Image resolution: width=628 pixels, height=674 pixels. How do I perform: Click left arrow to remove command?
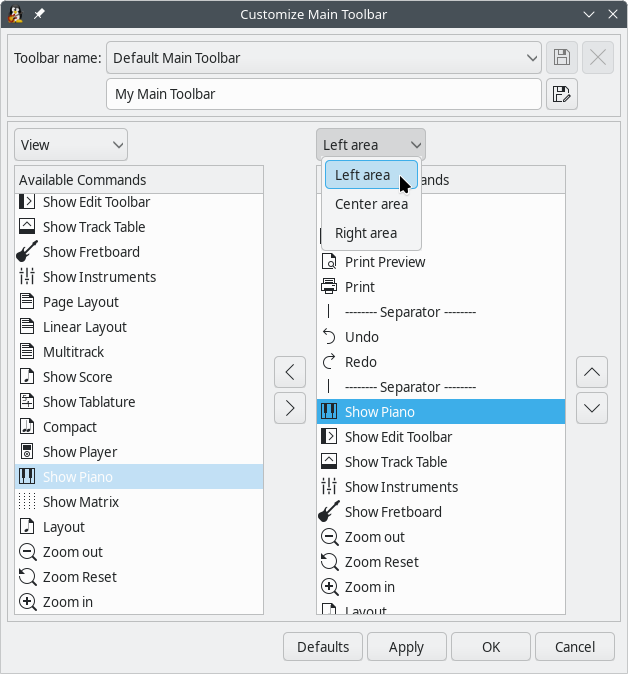pyautogui.click(x=290, y=372)
